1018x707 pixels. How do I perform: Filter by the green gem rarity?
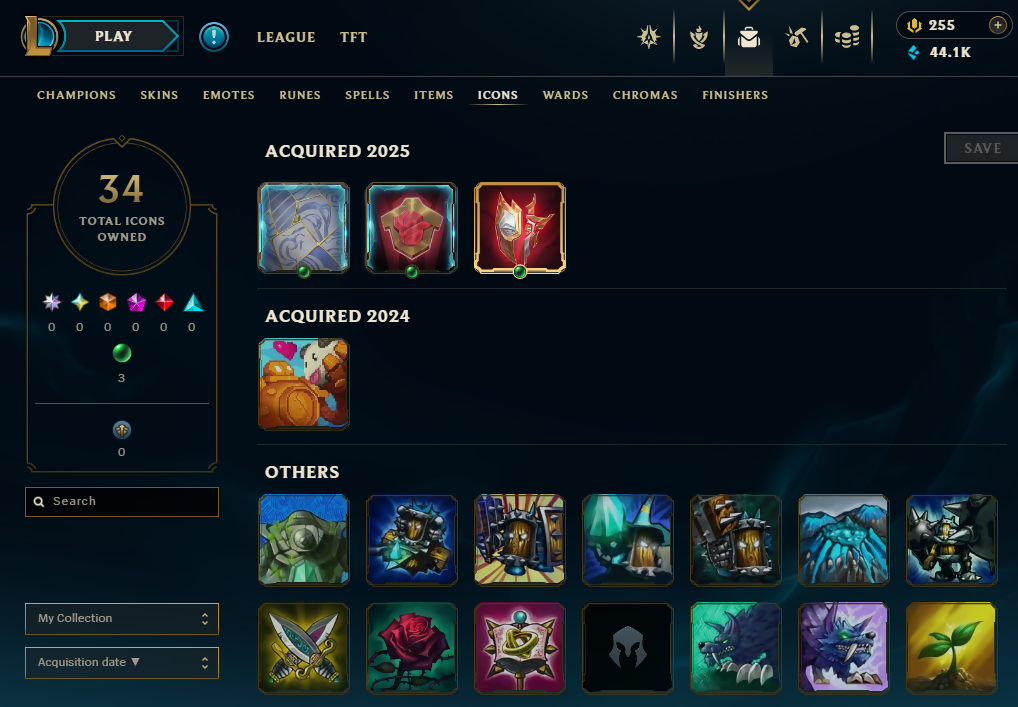(121, 353)
